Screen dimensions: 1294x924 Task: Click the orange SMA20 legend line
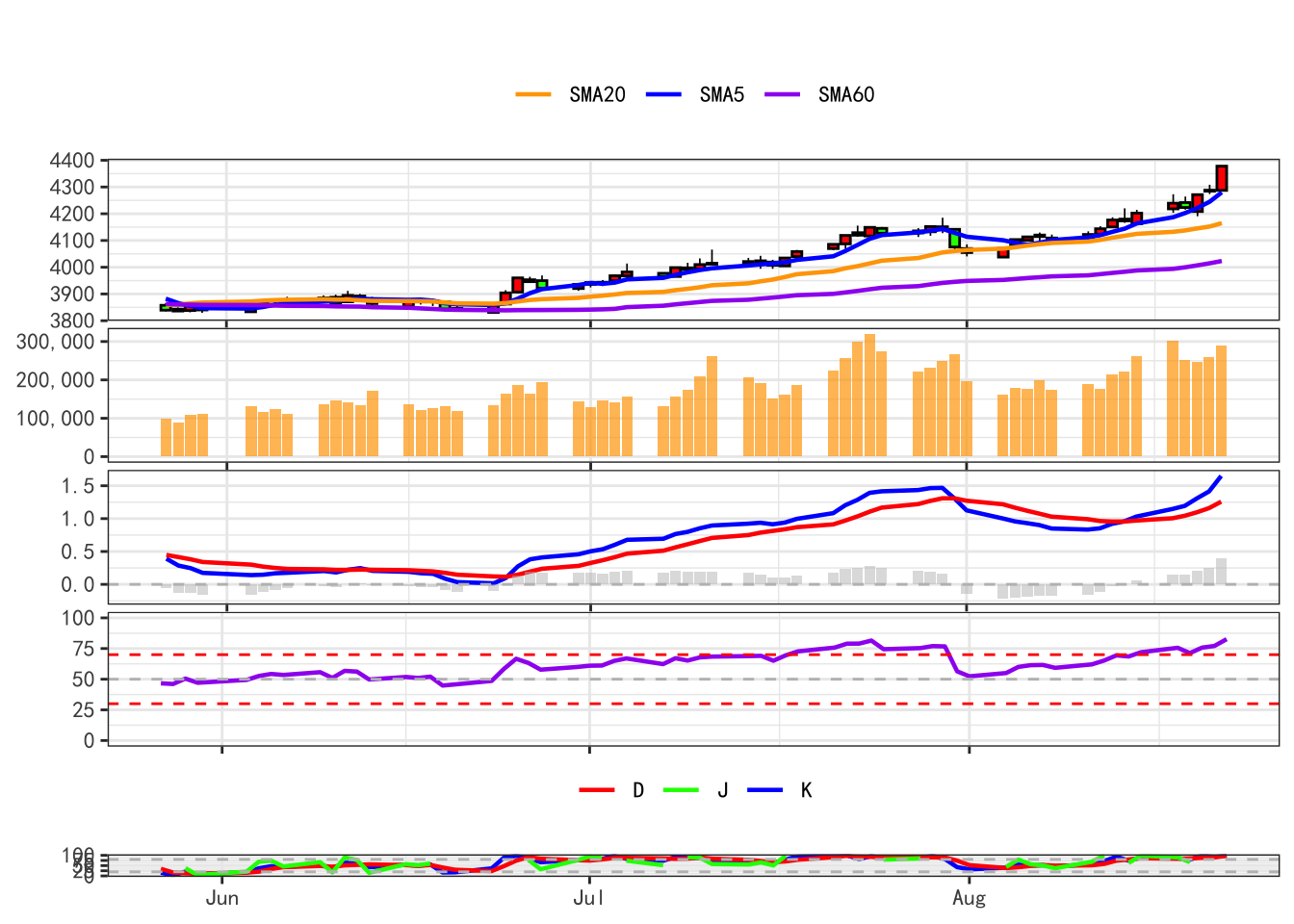pos(533,94)
